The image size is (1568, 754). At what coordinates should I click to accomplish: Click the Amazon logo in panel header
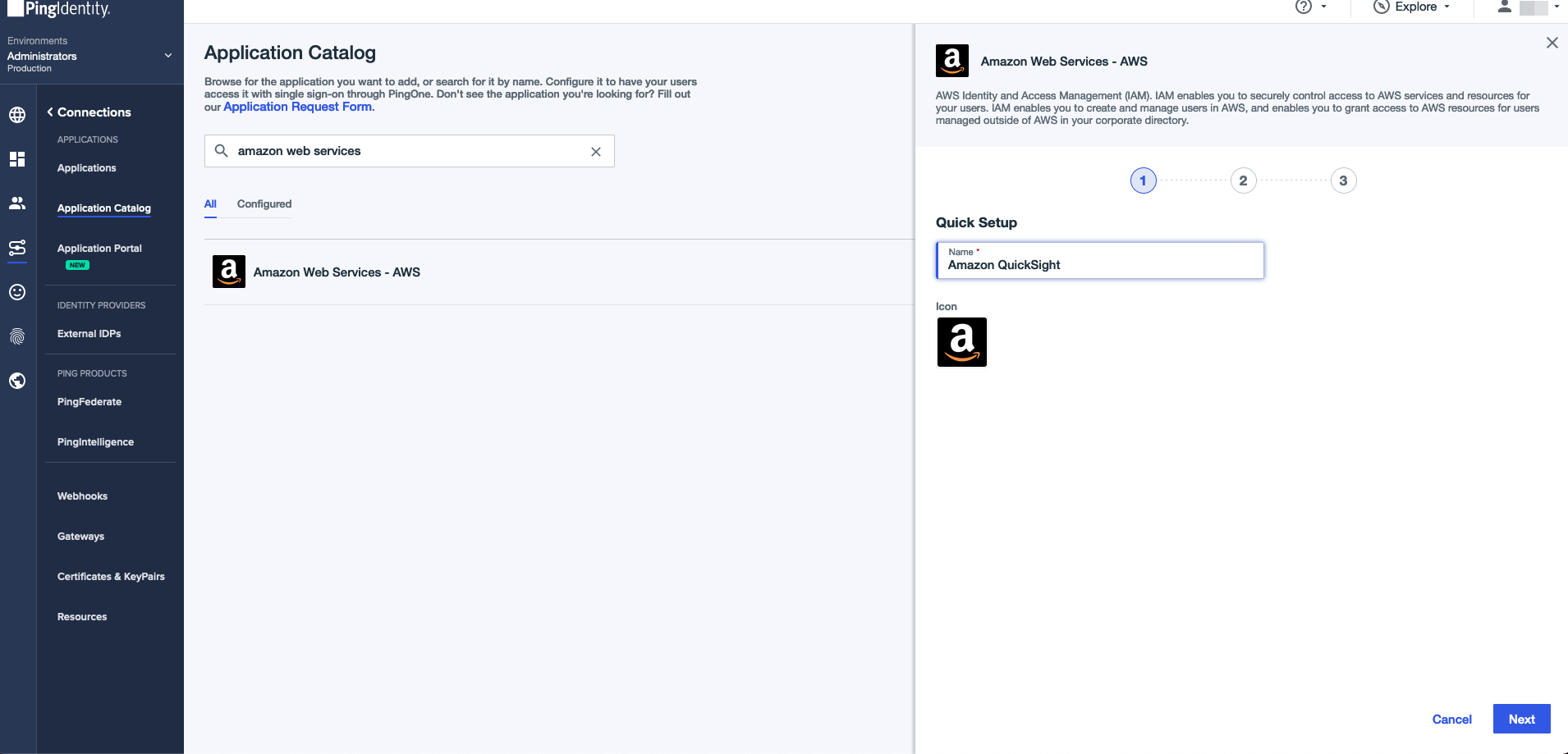952,61
